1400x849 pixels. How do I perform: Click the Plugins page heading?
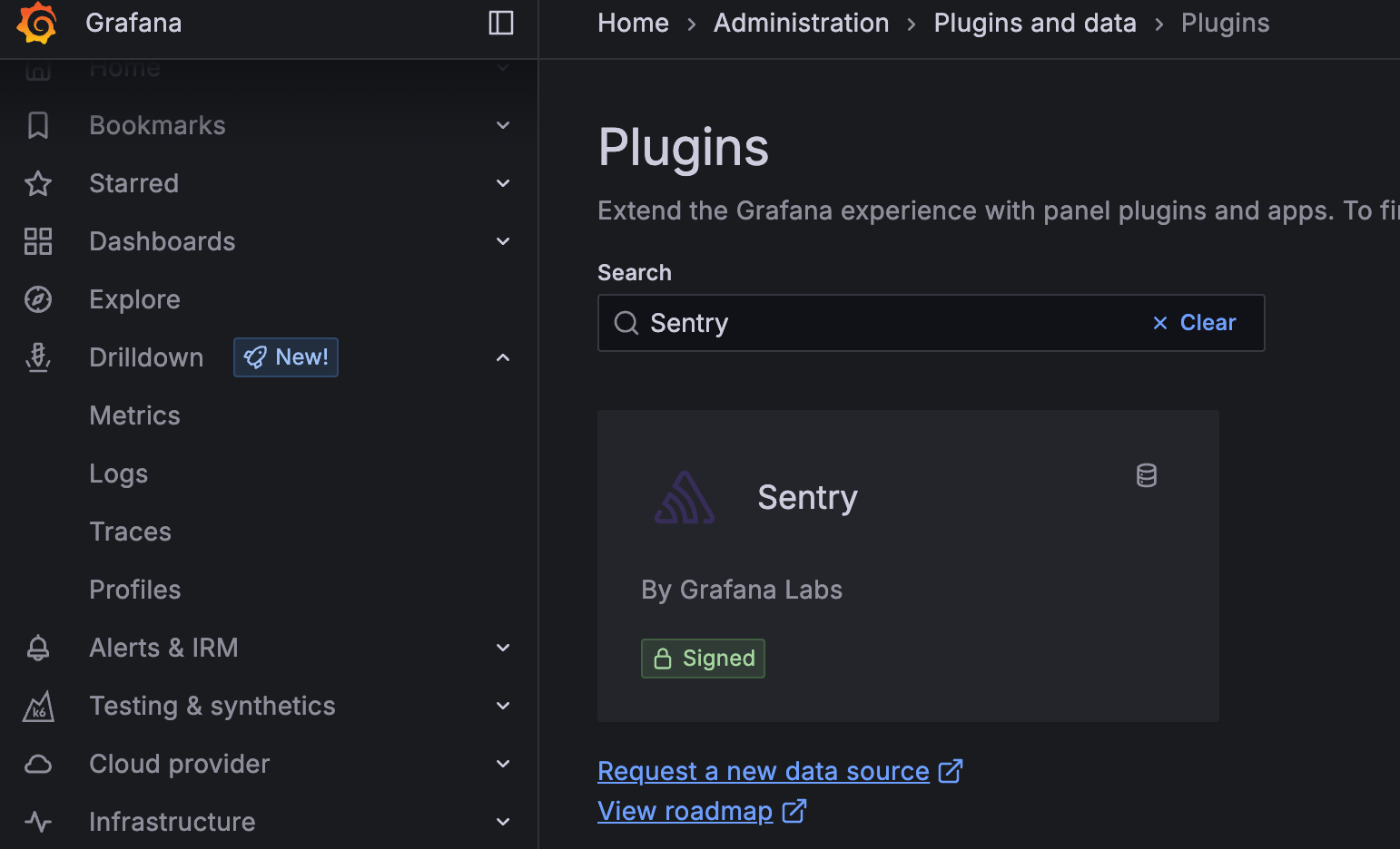[x=684, y=148]
